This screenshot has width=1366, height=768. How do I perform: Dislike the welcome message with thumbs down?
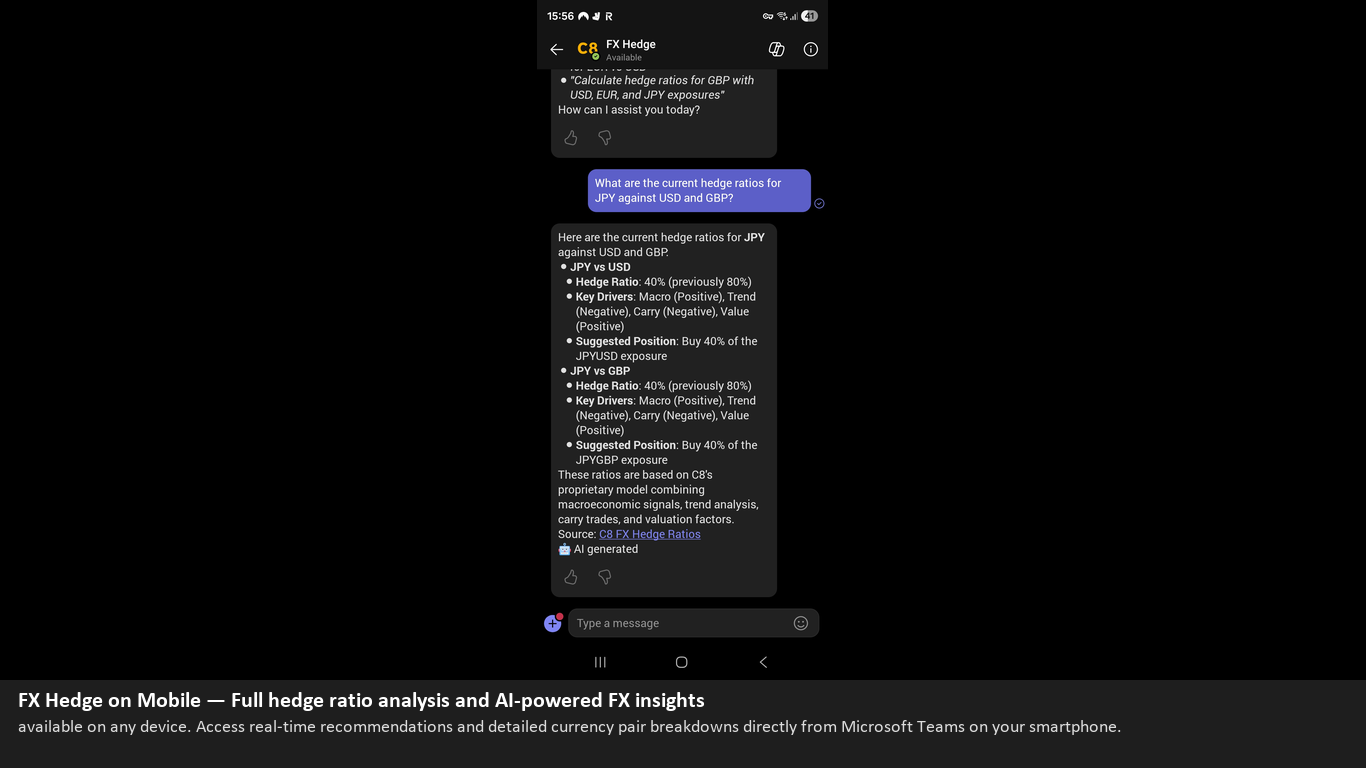[x=604, y=138]
